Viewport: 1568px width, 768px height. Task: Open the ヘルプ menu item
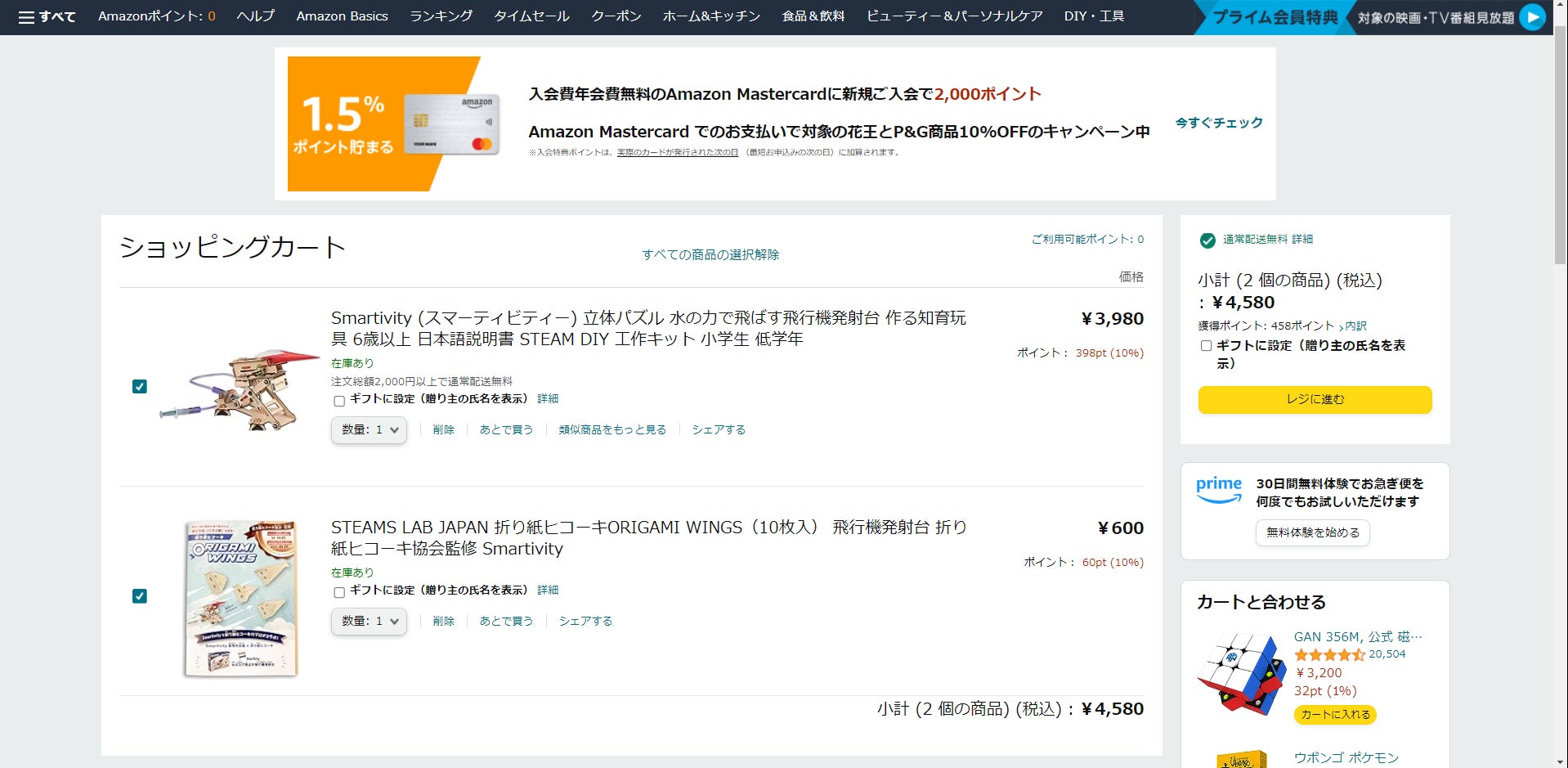(256, 16)
